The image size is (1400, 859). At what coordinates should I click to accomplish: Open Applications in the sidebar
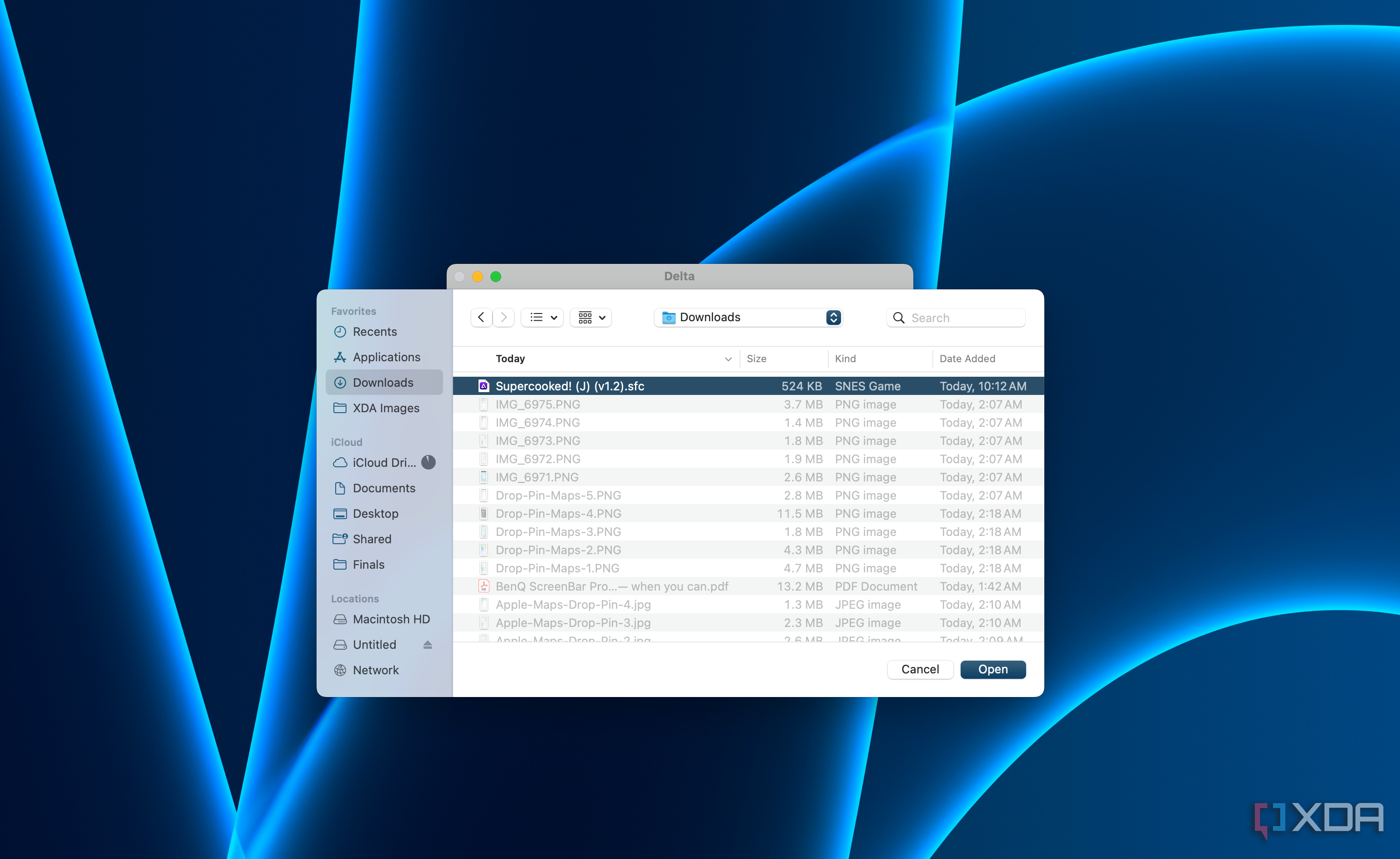pos(385,357)
